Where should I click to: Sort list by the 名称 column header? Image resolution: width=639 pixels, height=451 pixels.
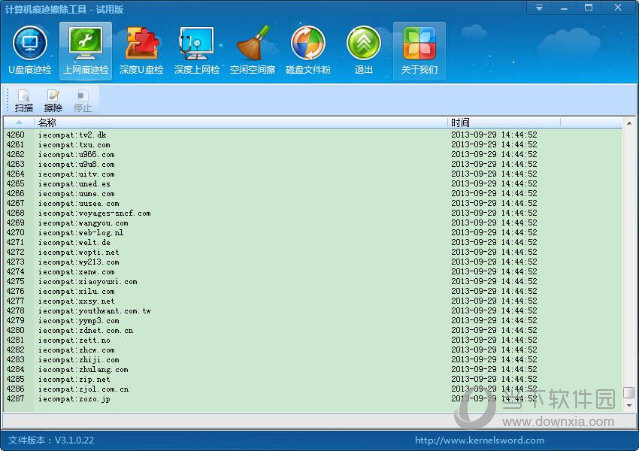[x=240, y=122]
